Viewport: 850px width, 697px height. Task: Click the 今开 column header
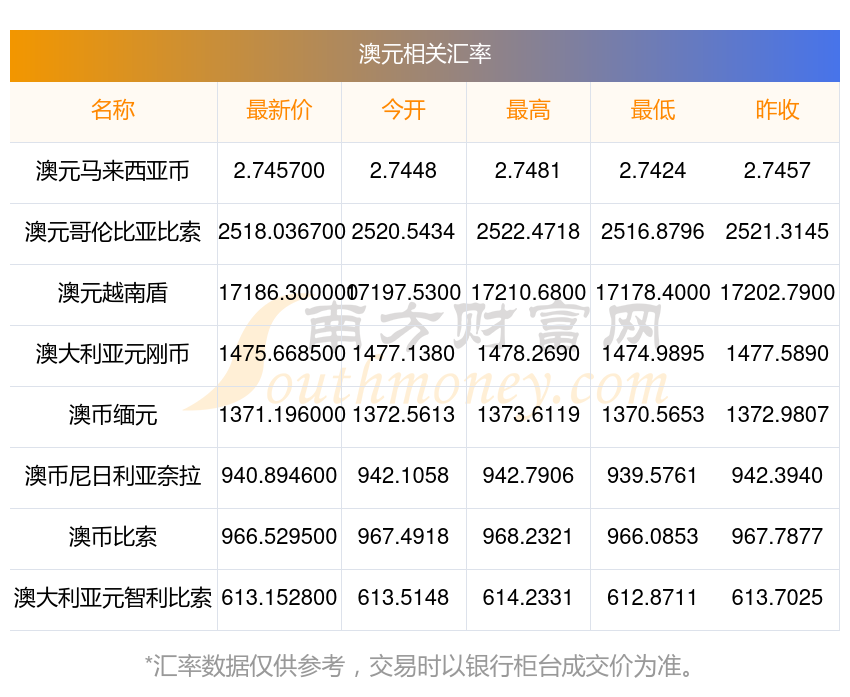(x=404, y=110)
